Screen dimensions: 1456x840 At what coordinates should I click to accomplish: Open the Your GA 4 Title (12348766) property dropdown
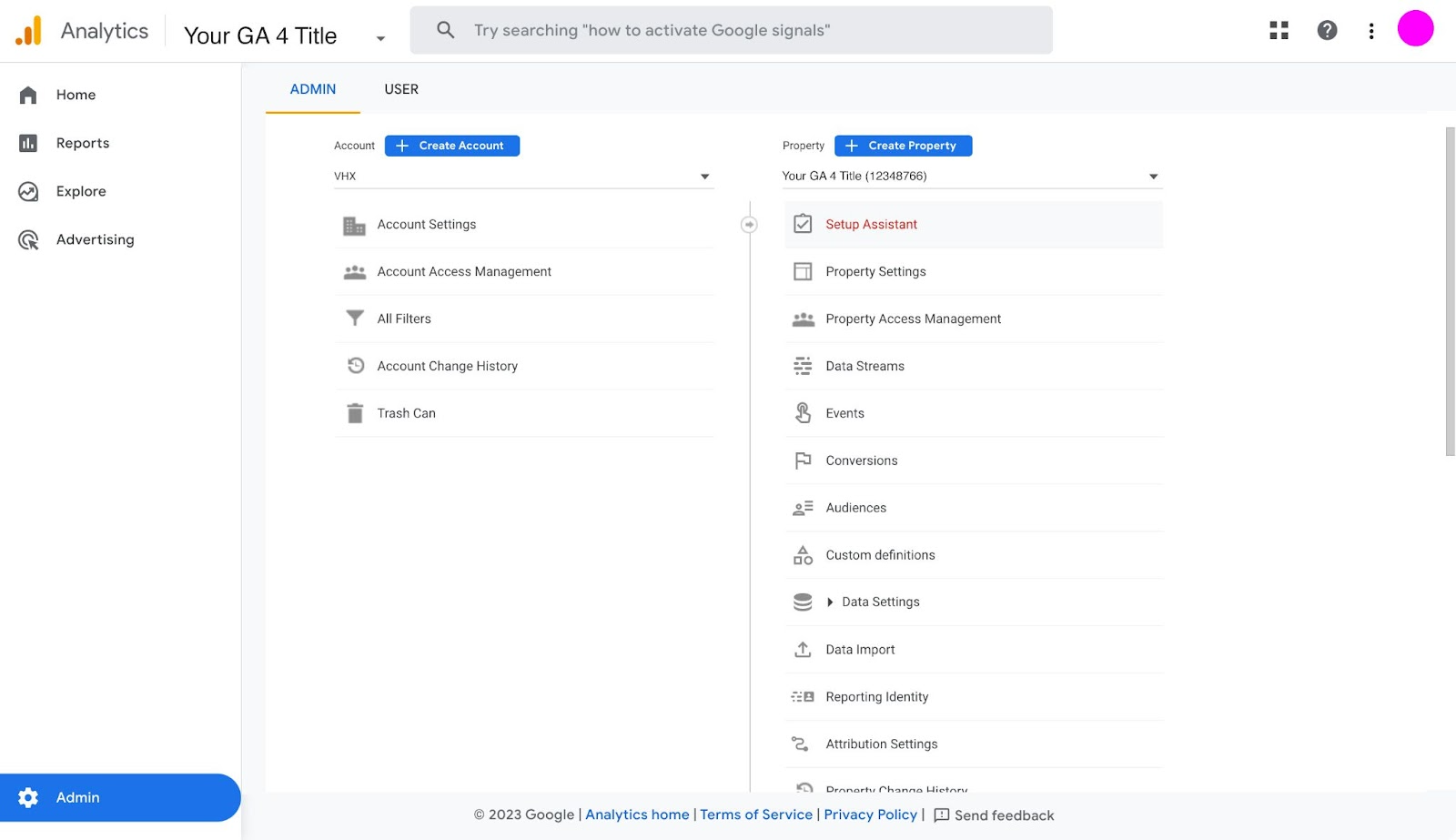(x=971, y=177)
